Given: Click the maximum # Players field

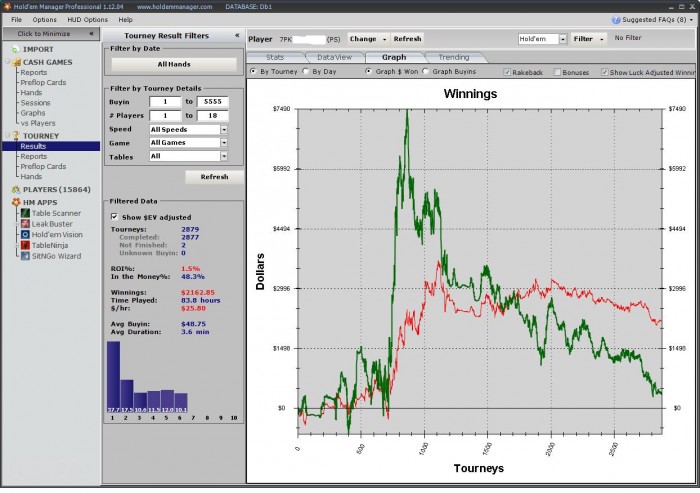Looking at the screenshot, I should pos(212,116).
